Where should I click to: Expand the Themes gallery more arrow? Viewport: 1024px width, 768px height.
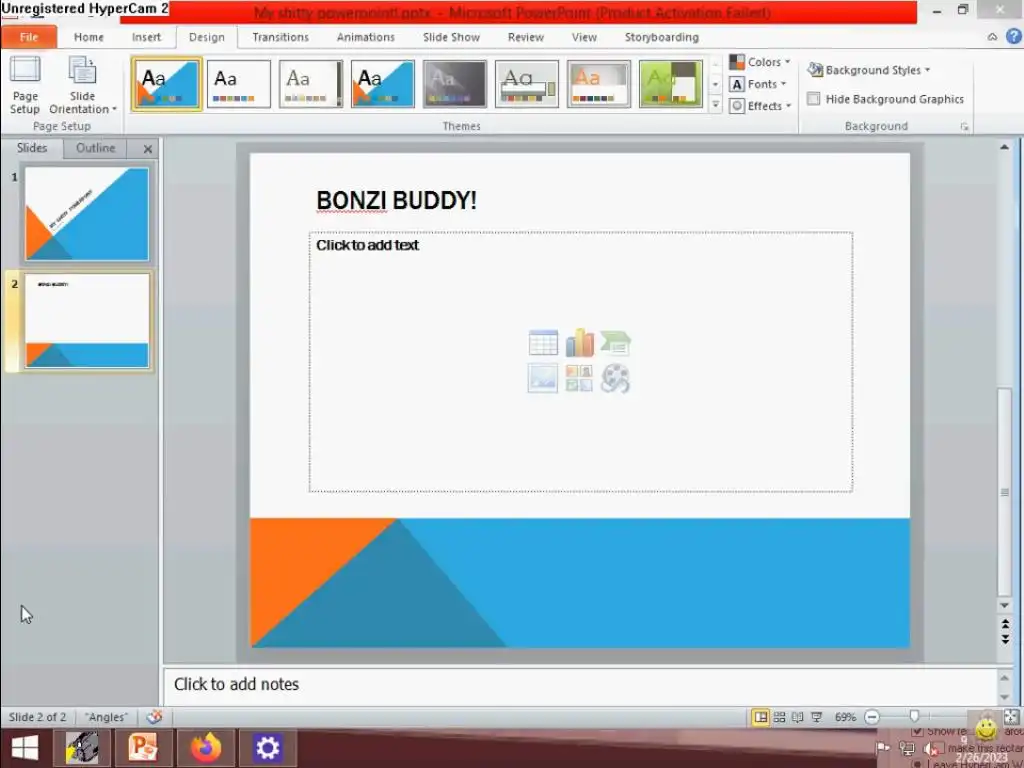(716, 104)
